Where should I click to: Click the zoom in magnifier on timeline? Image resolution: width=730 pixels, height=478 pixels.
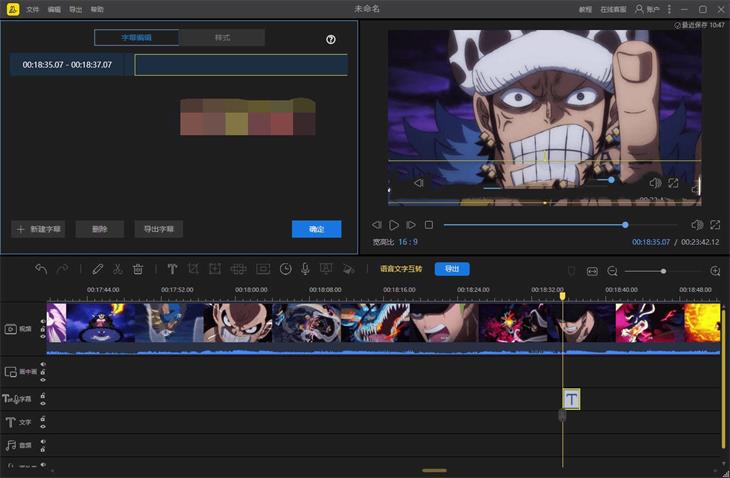tap(716, 271)
